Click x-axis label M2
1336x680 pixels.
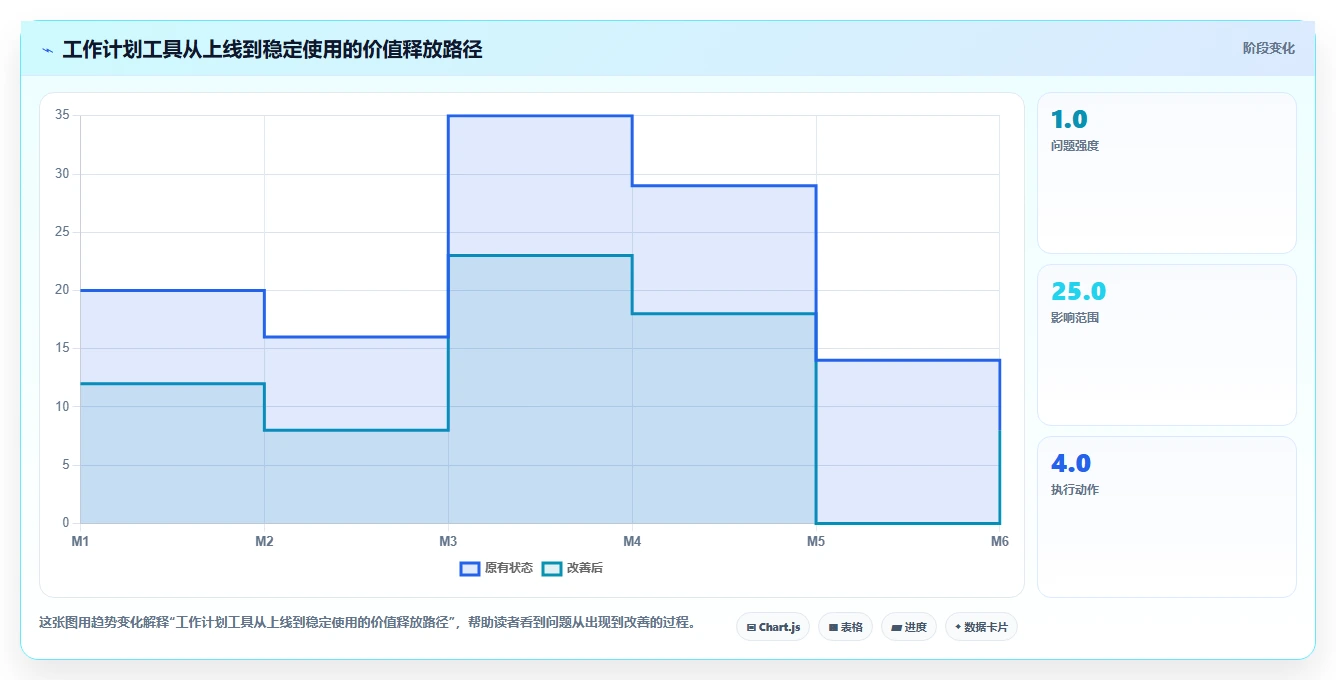tap(264, 541)
